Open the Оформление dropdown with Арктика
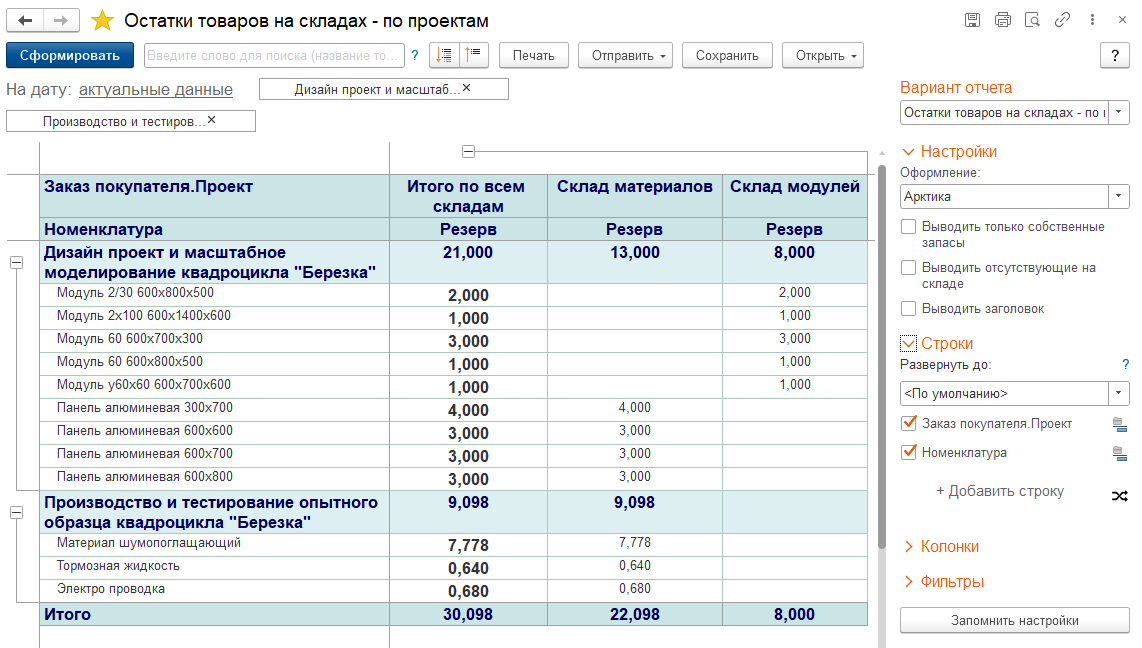This screenshot has width=1142, height=648. [1119, 197]
